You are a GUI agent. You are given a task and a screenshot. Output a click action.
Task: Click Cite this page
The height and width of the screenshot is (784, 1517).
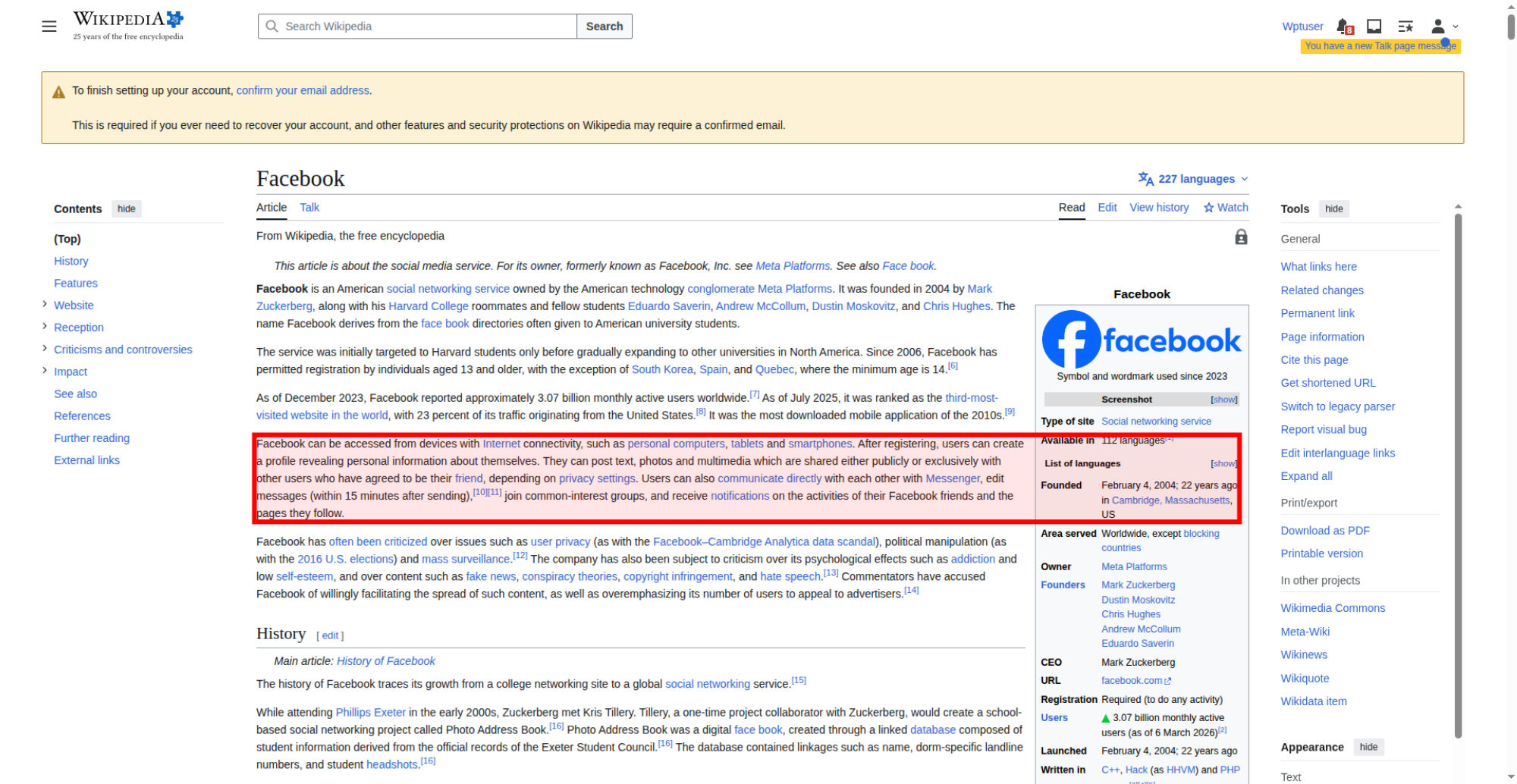click(1314, 360)
